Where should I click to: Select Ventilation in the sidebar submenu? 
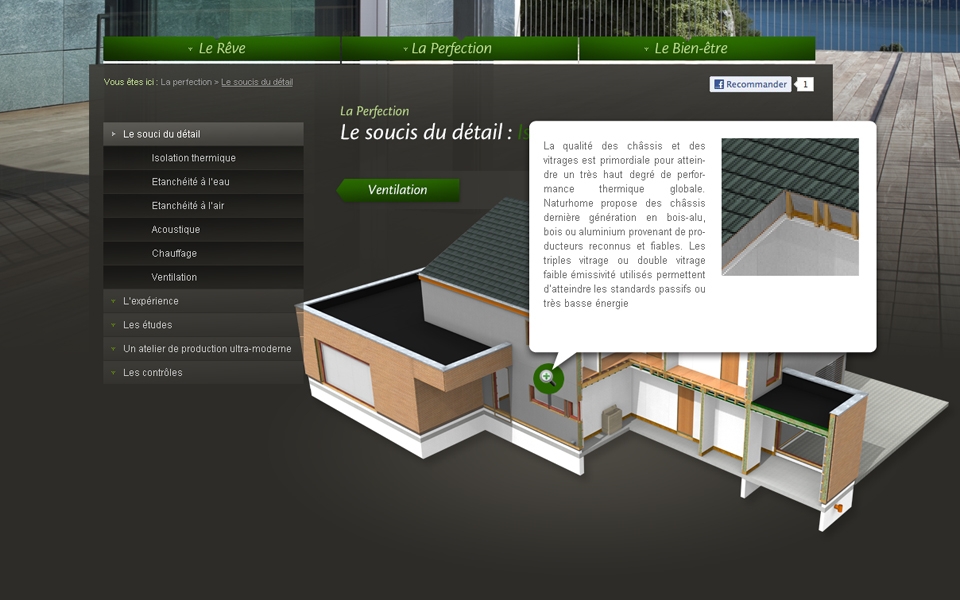click(x=203, y=277)
